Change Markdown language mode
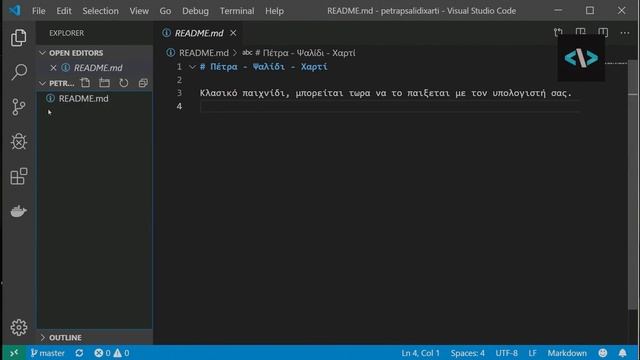 pyautogui.click(x=567, y=353)
